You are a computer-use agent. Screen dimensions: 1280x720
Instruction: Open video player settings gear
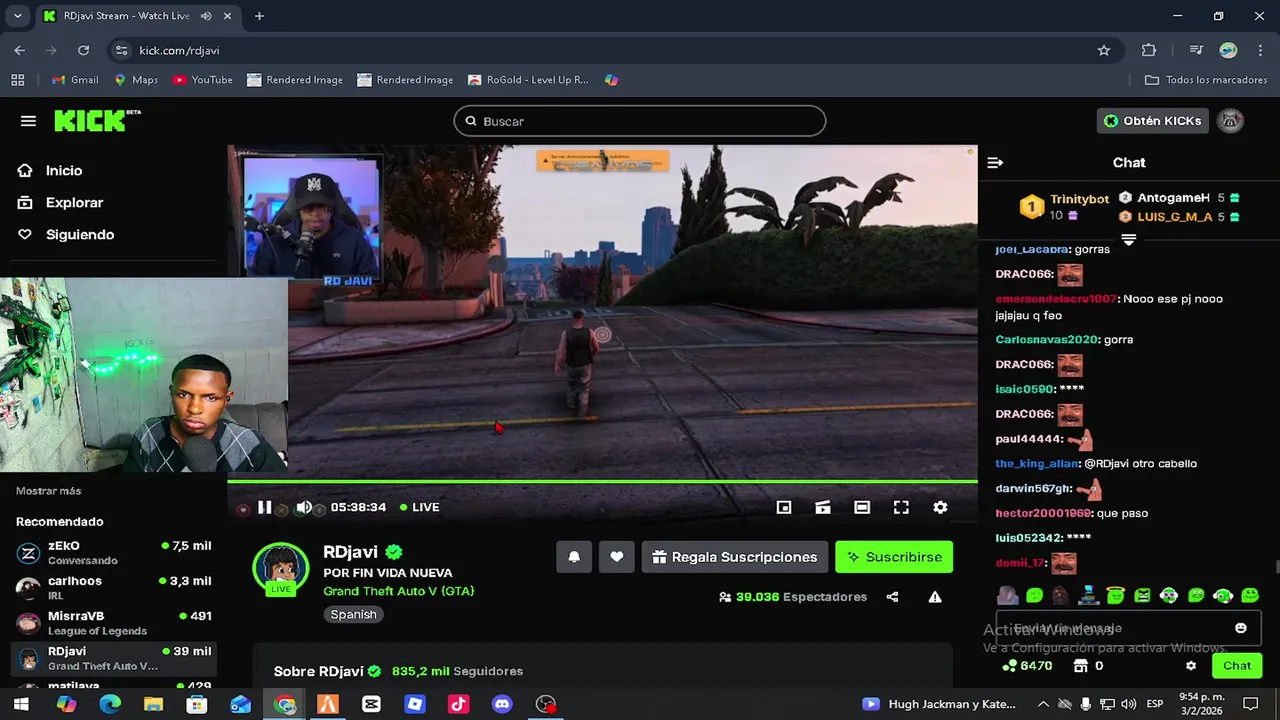[x=940, y=507]
